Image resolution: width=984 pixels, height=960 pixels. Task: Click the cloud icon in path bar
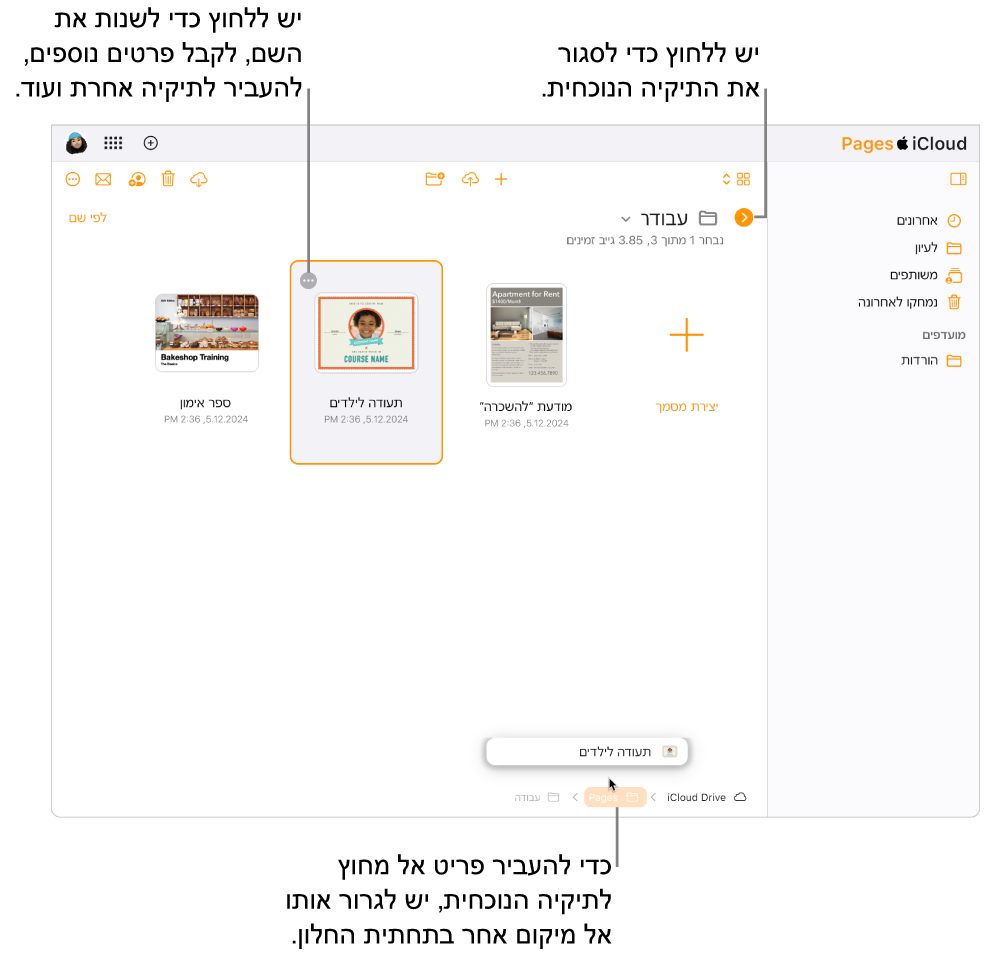click(741, 797)
